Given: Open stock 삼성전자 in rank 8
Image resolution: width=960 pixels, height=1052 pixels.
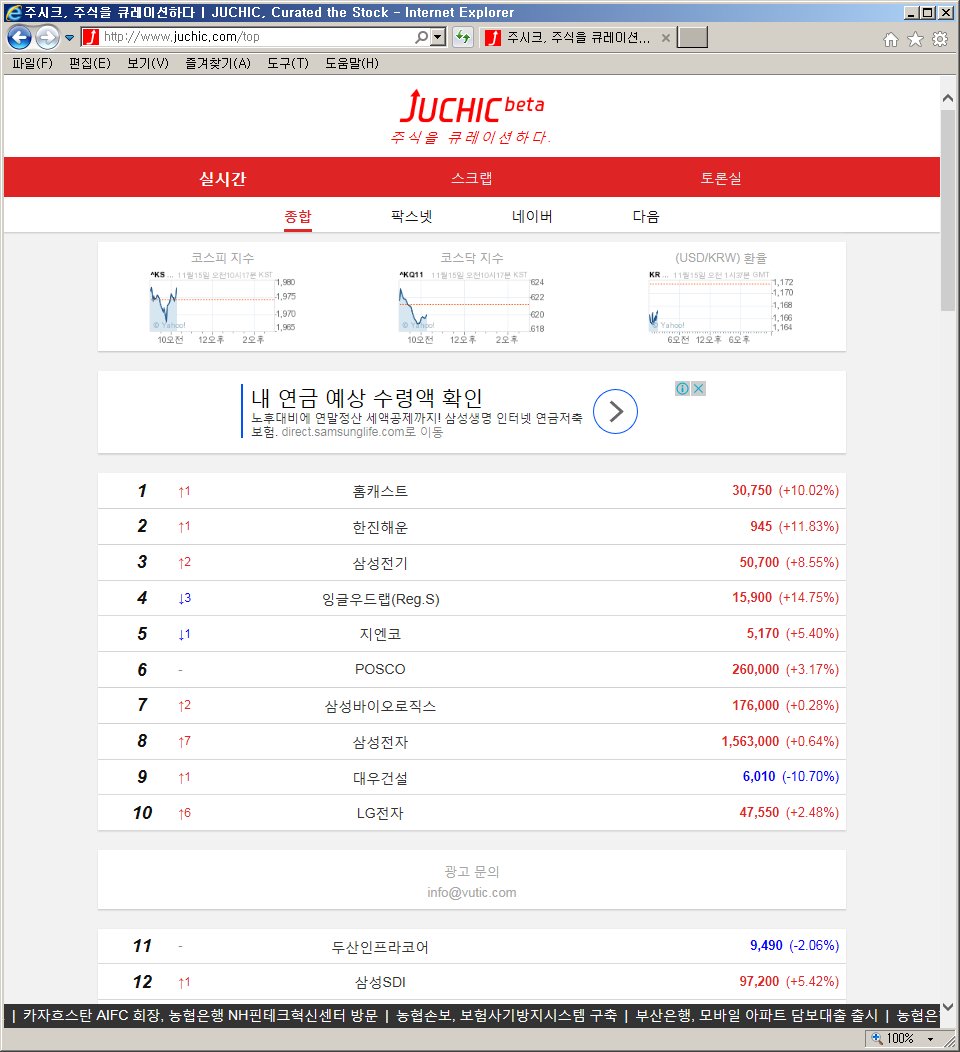Looking at the screenshot, I should tap(380, 742).
